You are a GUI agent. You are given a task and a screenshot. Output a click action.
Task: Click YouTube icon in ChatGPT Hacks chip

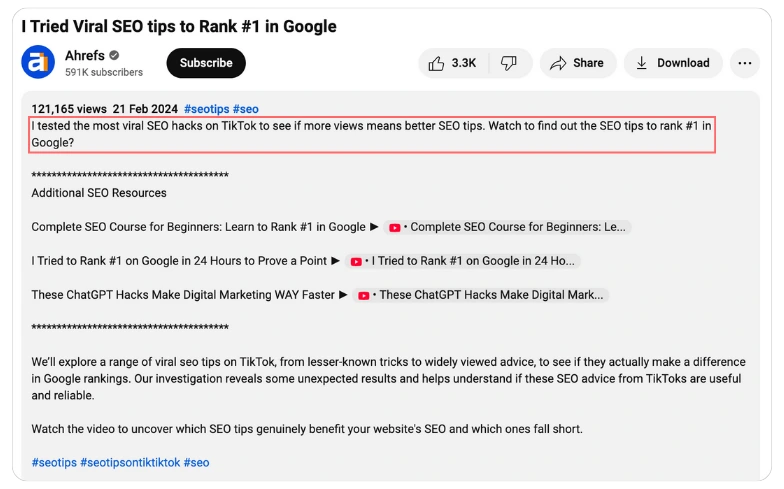pos(364,296)
